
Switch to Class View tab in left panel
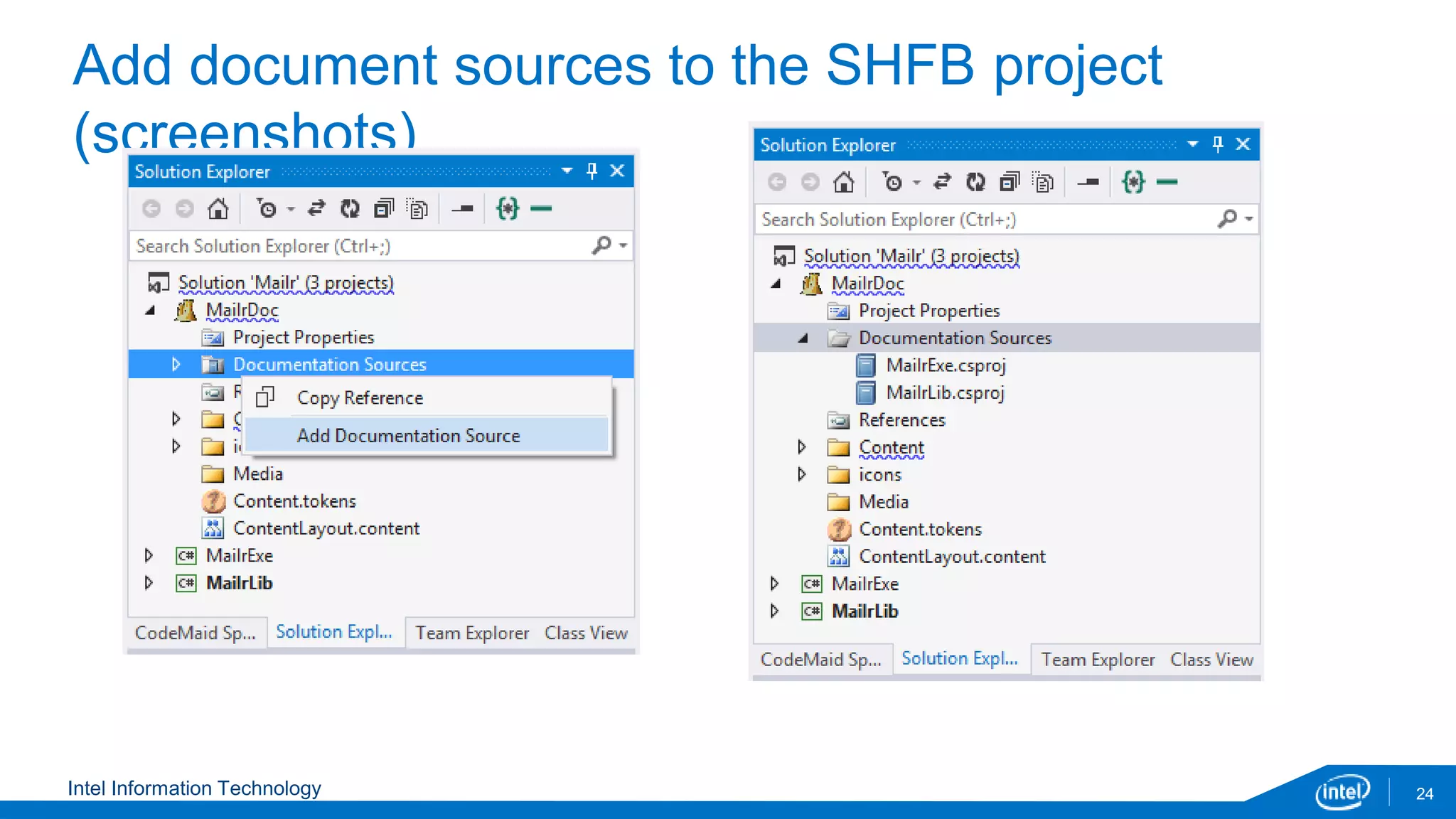(x=587, y=632)
